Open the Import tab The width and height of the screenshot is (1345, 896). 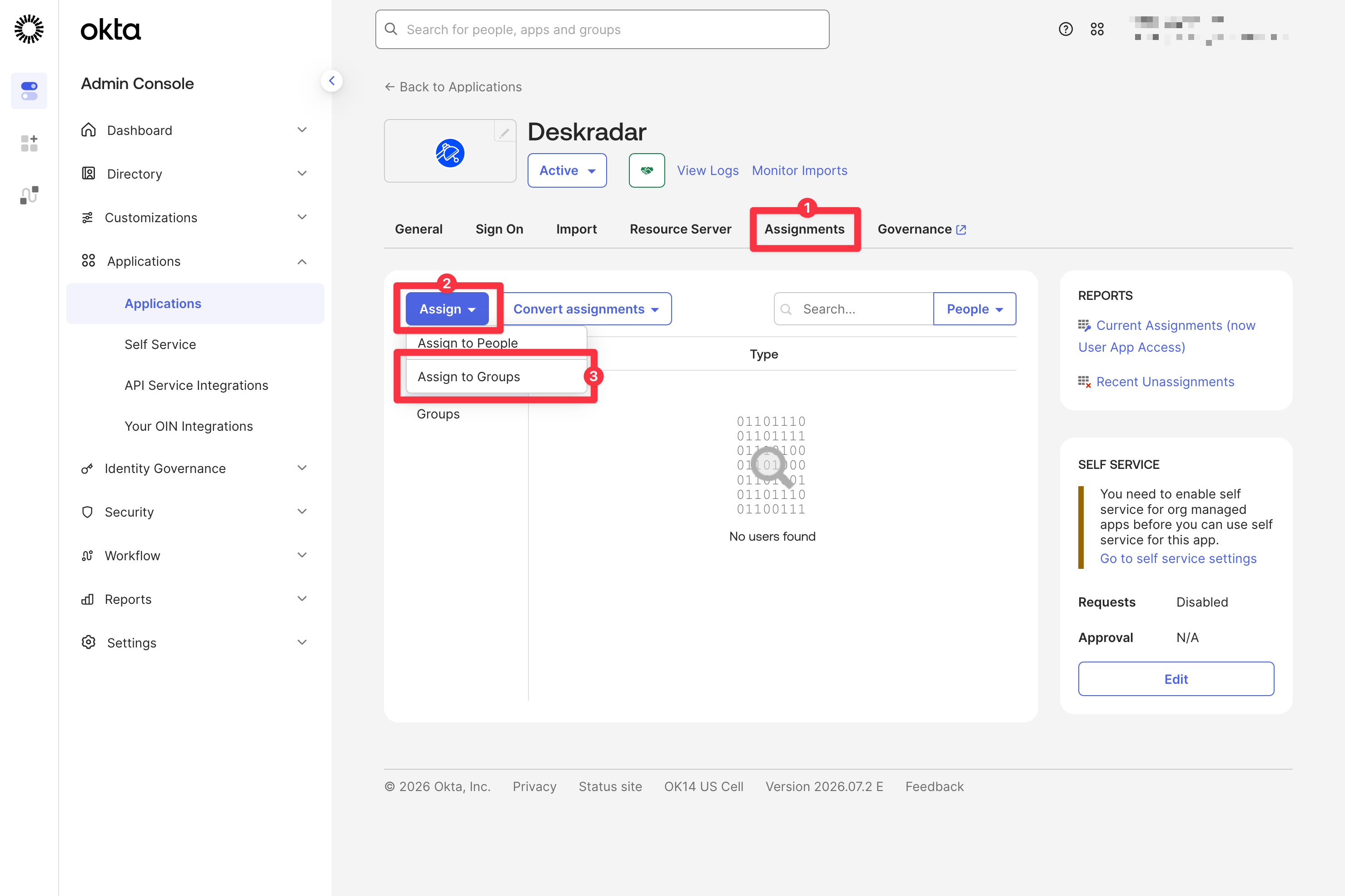click(577, 229)
